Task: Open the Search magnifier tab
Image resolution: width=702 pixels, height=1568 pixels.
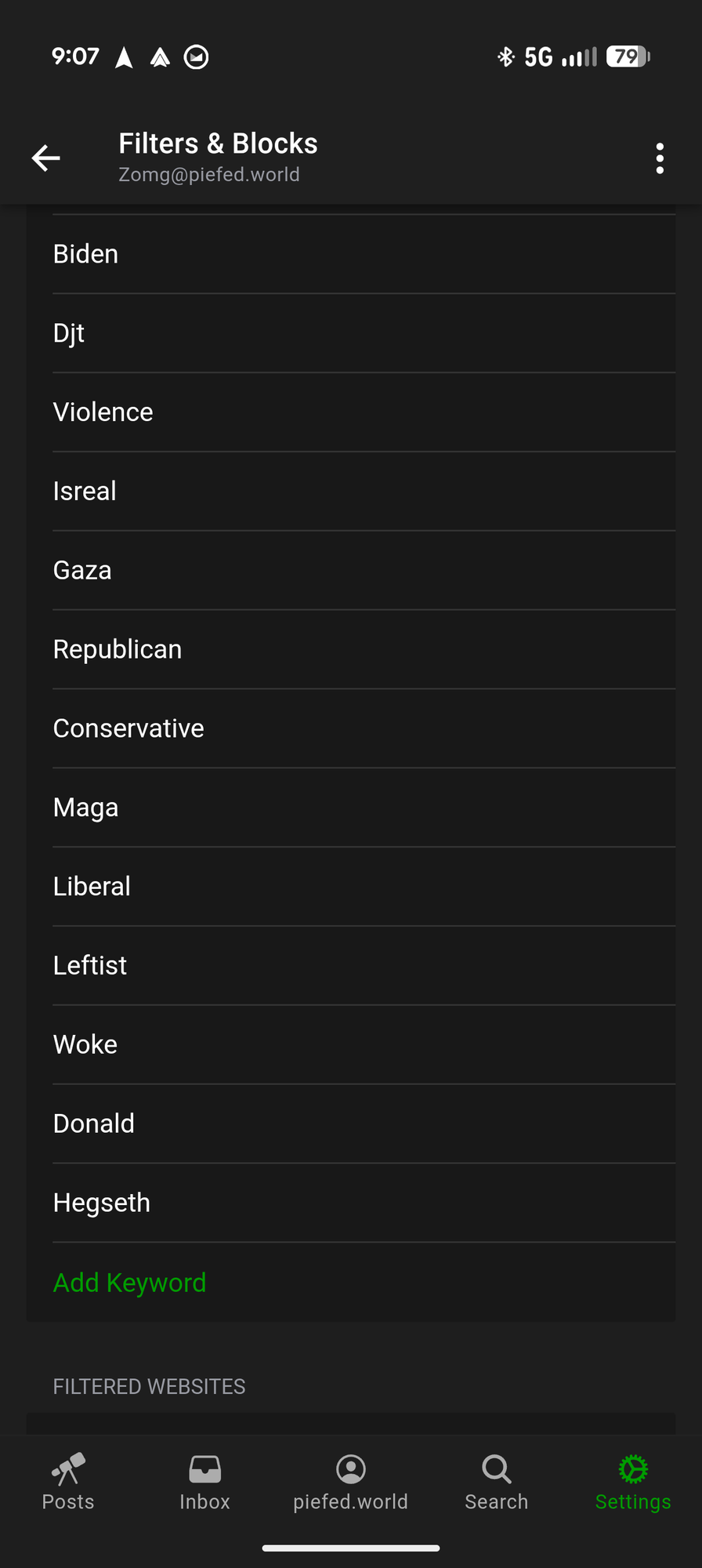Action: click(x=496, y=1481)
